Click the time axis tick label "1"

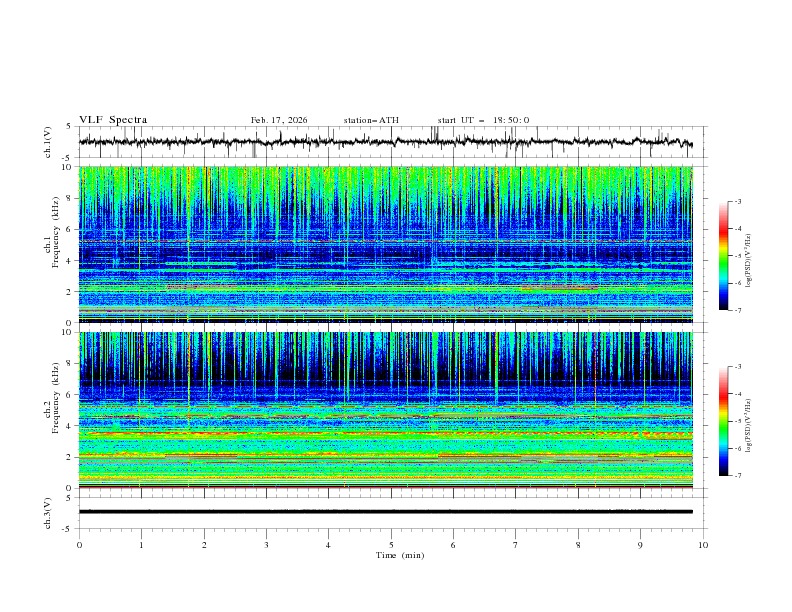(141, 545)
